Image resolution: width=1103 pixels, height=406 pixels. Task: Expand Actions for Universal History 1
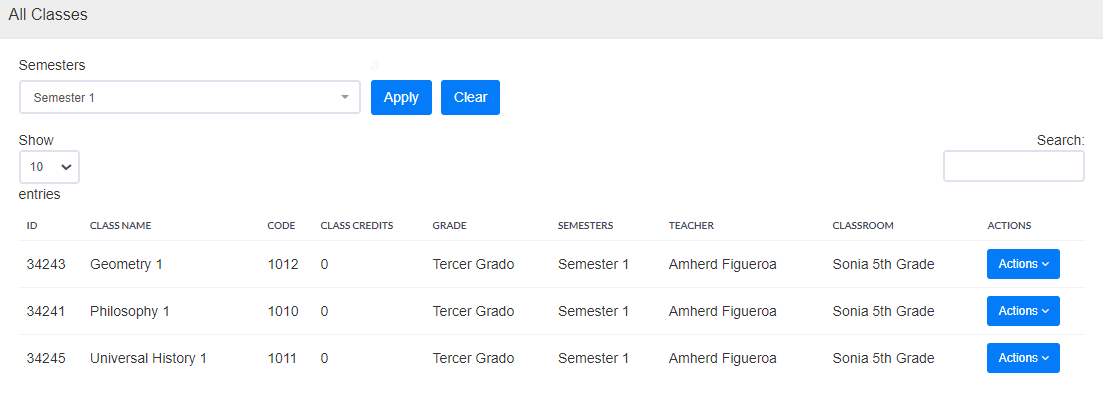(x=1023, y=358)
